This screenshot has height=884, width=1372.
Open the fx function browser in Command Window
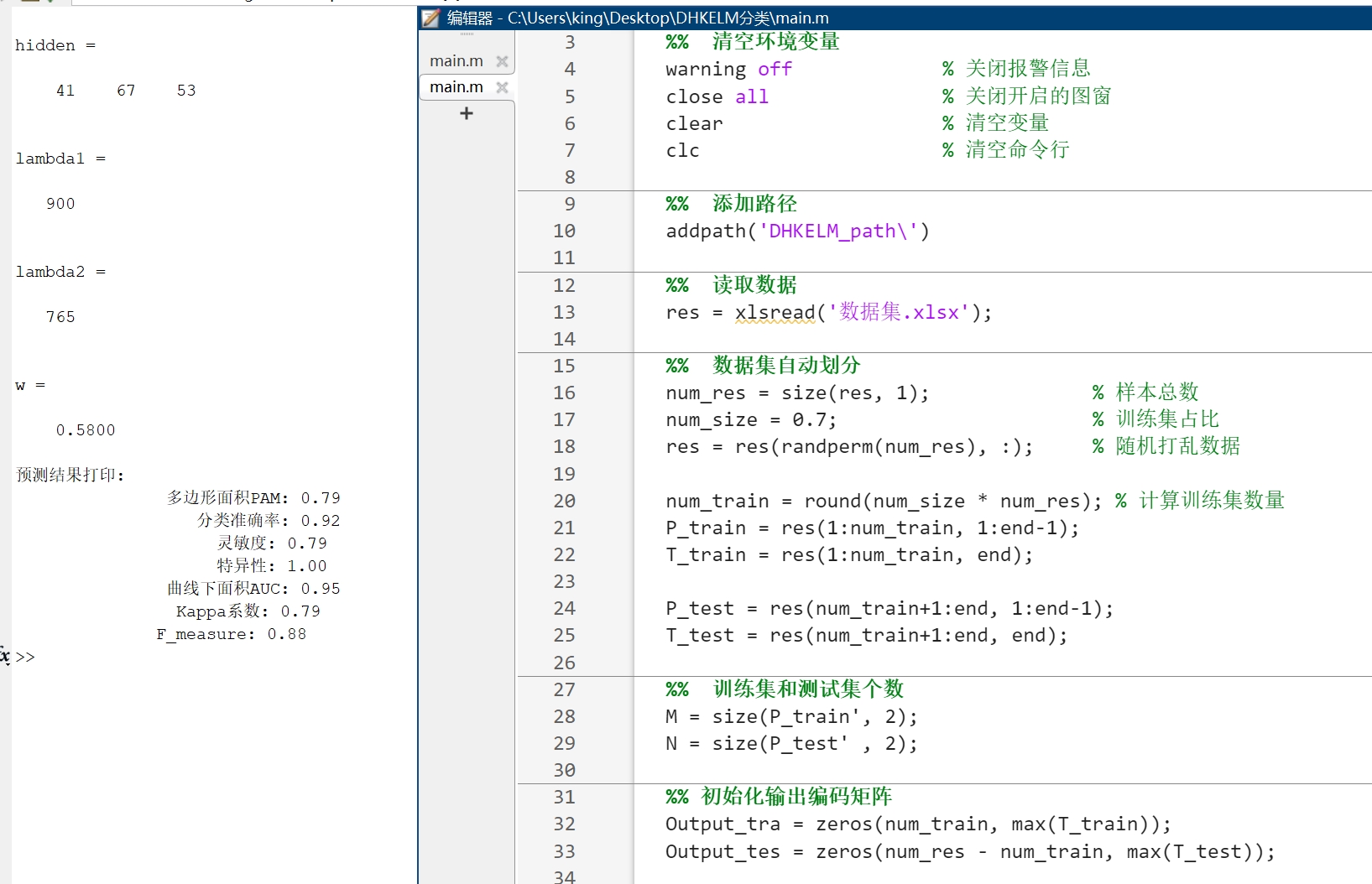click(x=5, y=656)
